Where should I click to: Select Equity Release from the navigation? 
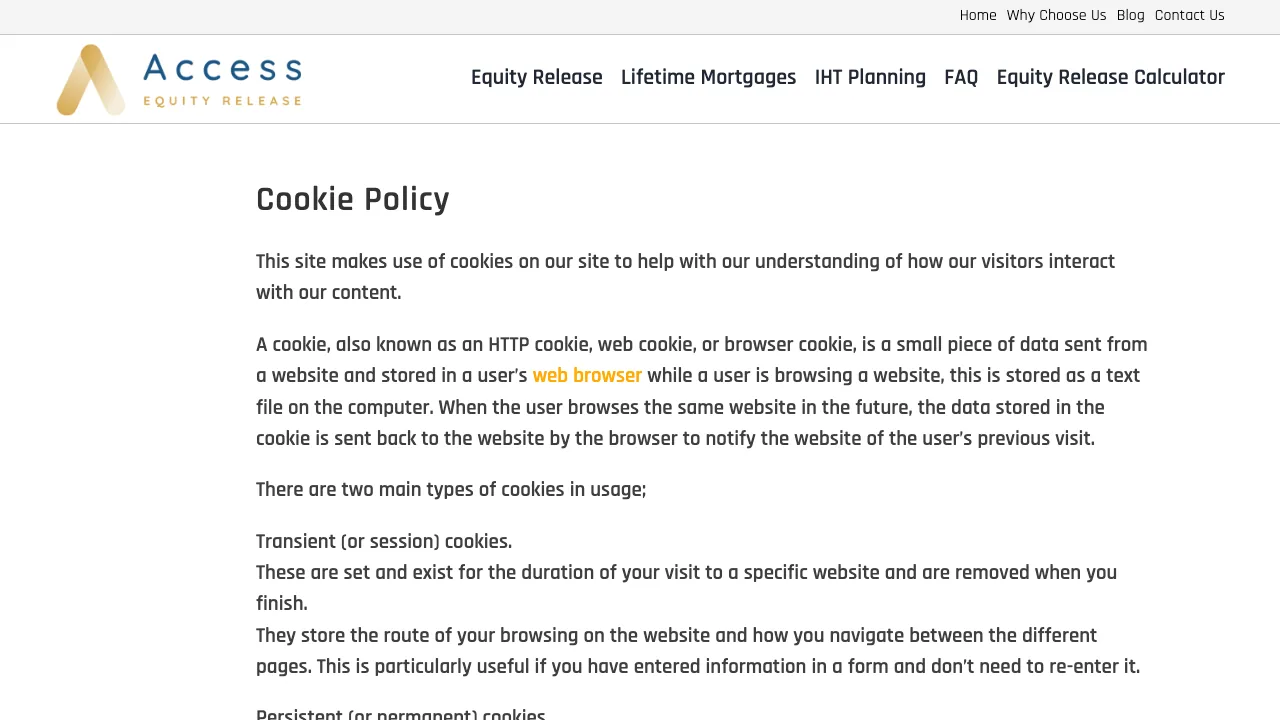click(x=536, y=77)
